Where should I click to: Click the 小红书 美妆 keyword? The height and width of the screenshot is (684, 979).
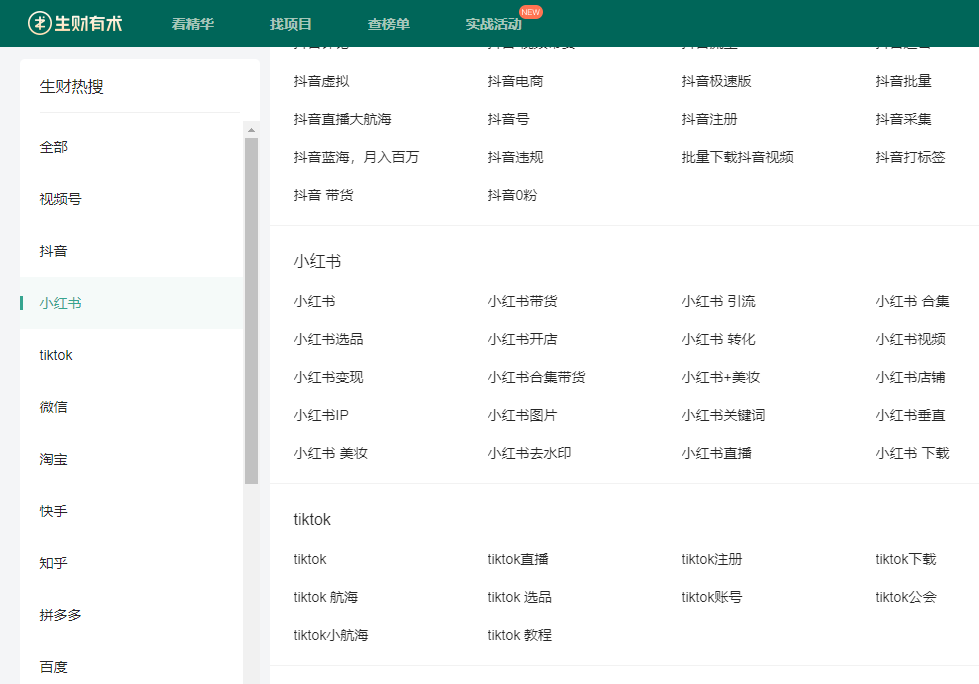coord(331,454)
